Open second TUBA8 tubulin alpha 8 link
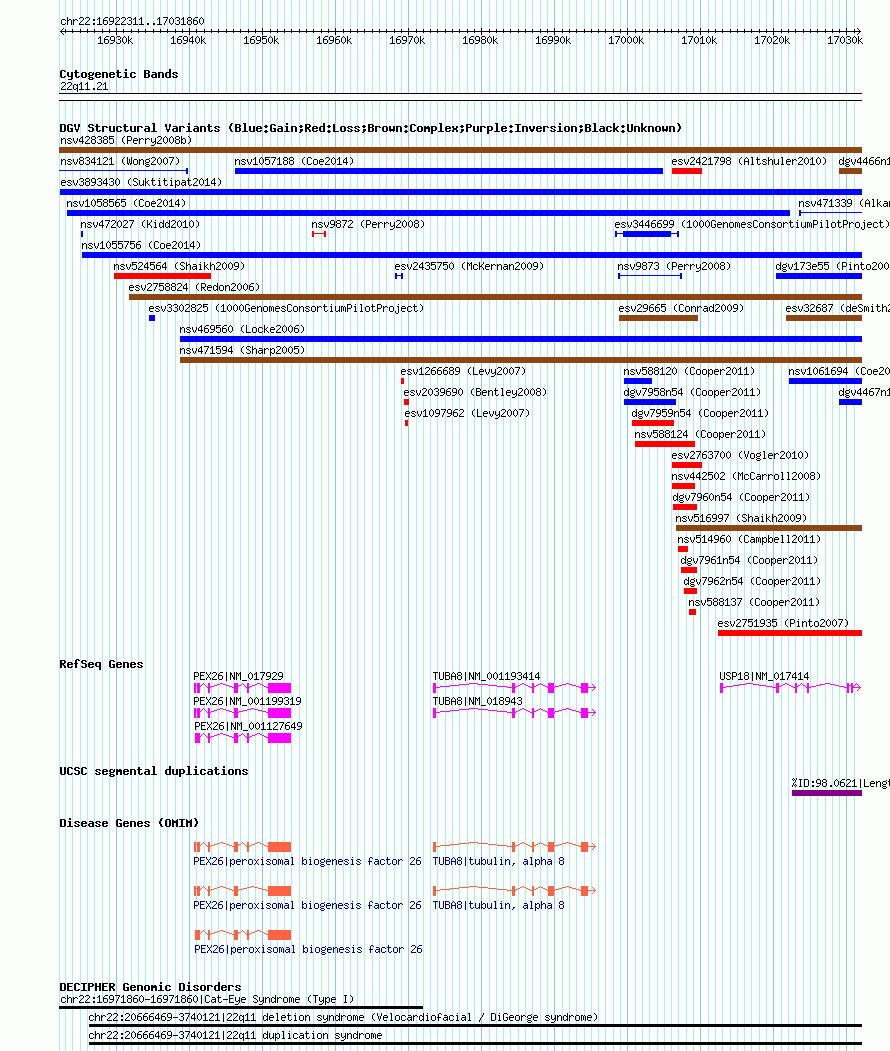890x1051 pixels. pos(499,905)
